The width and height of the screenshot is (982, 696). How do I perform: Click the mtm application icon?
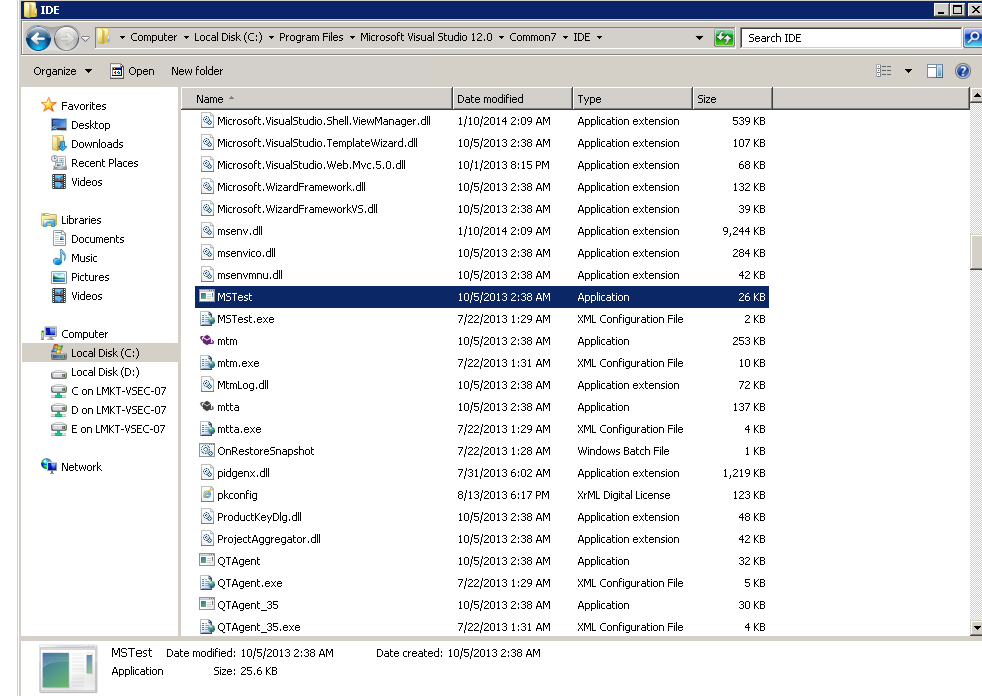coord(207,340)
